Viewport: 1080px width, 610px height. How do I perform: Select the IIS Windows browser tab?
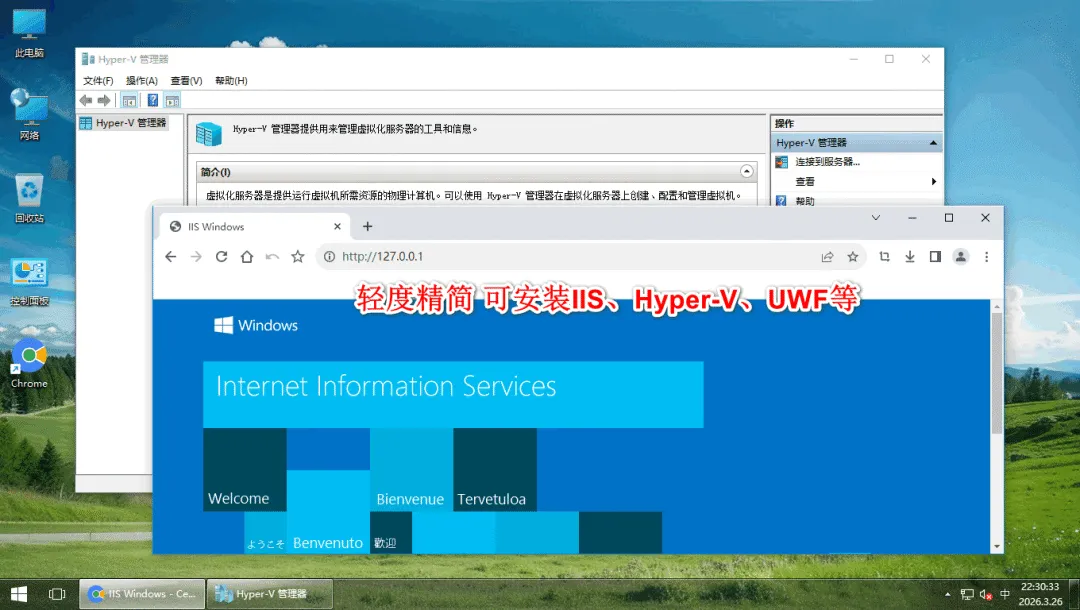click(254, 227)
